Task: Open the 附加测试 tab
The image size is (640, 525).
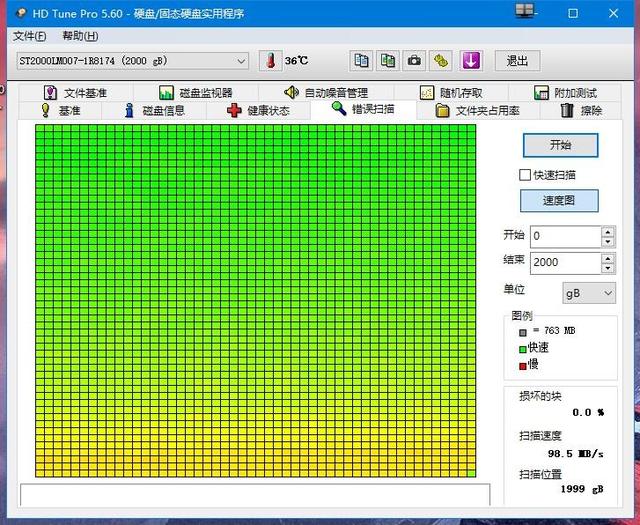Action: [565, 93]
